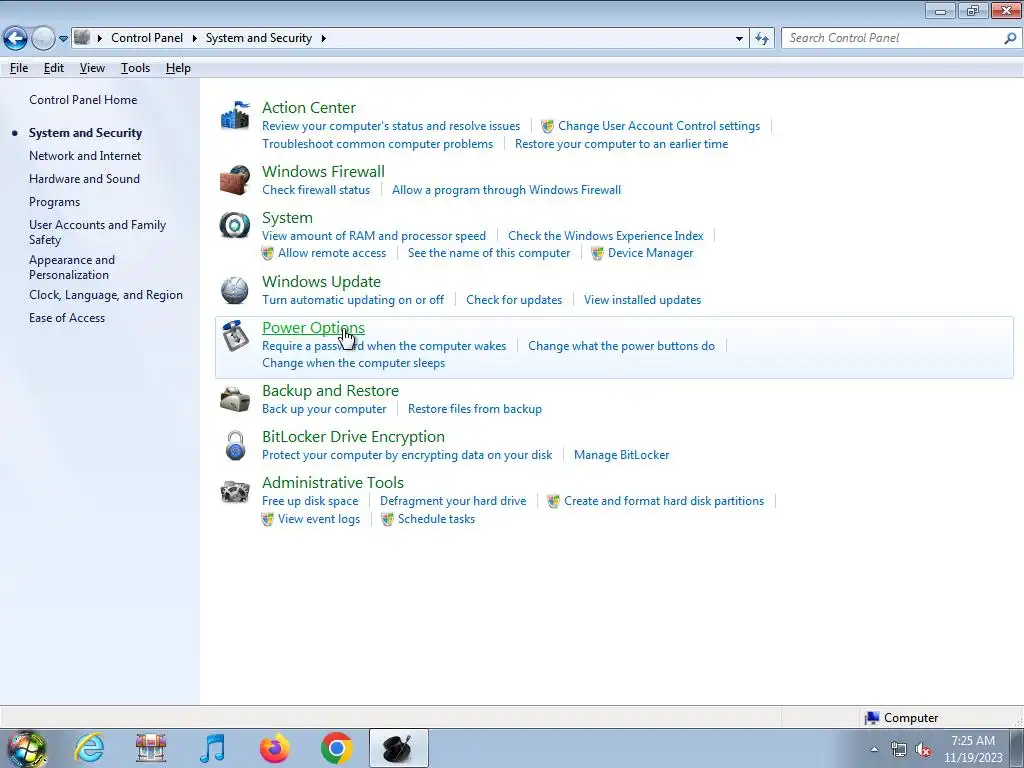Click Change what the power buttons do
The width and height of the screenshot is (1024, 768).
[621, 346]
